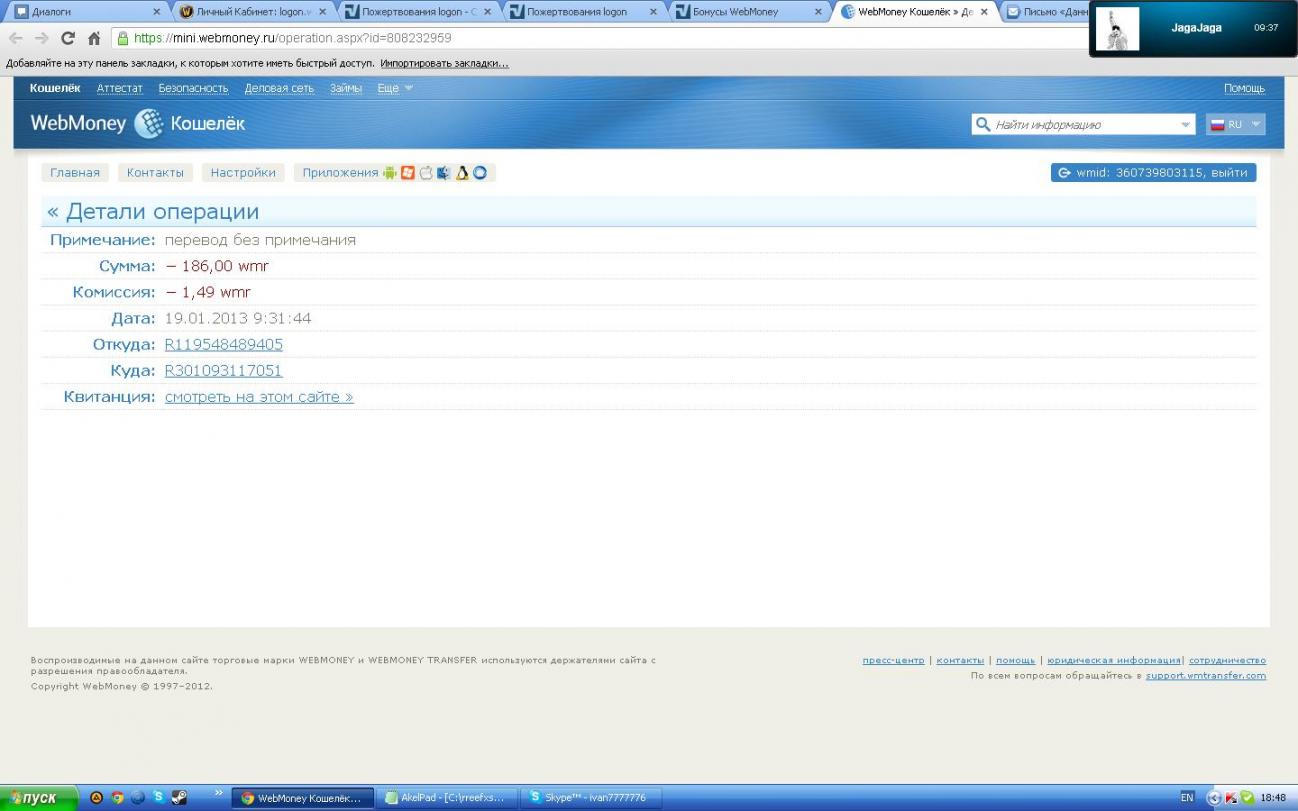Click the Android app icon next to Приложения
This screenshot has width=1298, height=811.
pyautogui.click(x=389, y=173)
